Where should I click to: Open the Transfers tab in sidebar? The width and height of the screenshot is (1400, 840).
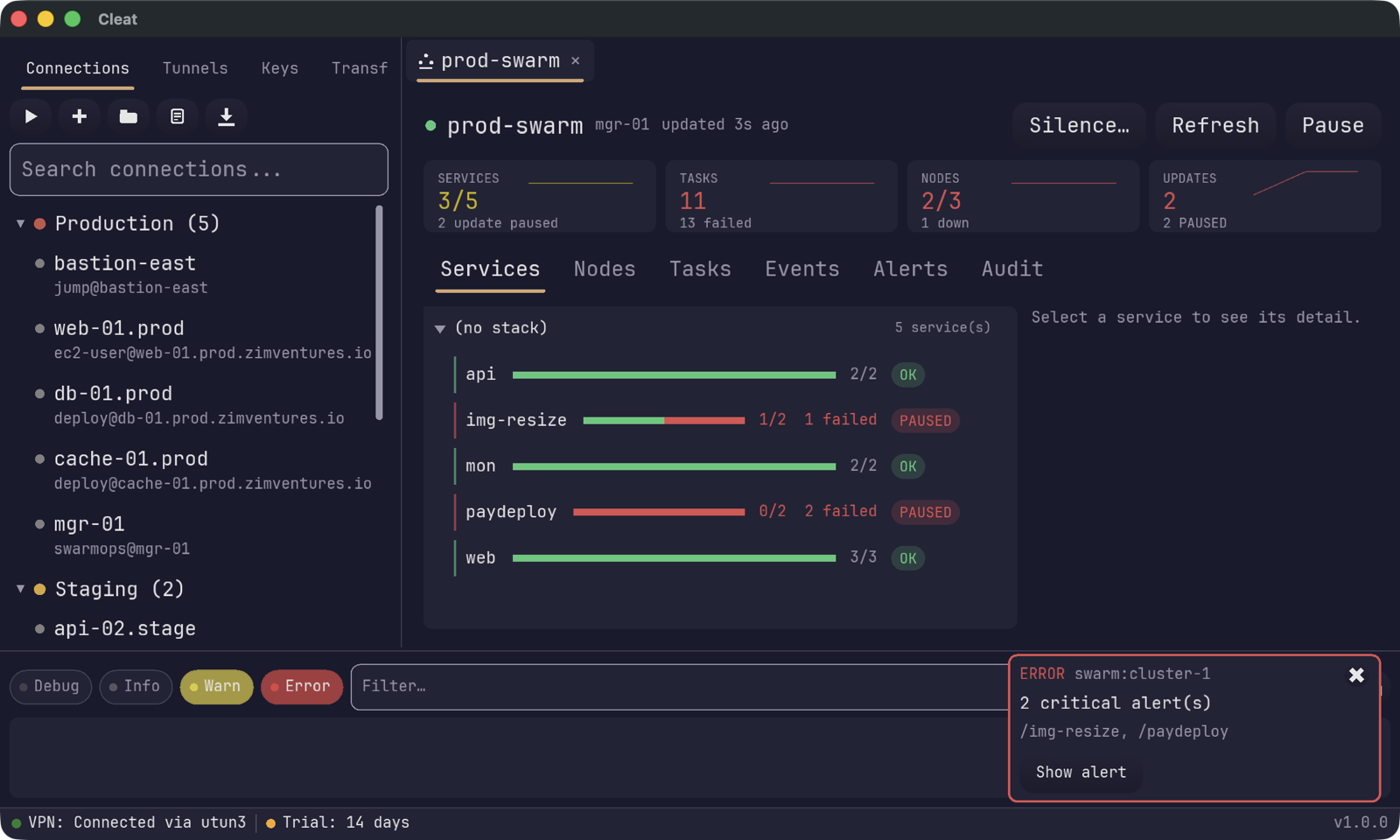360,68
